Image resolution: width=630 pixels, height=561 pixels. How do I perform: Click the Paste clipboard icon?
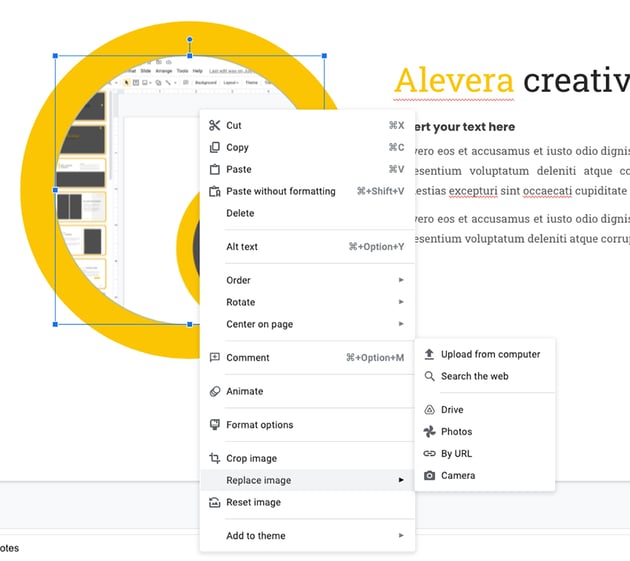tap(214, 170)
